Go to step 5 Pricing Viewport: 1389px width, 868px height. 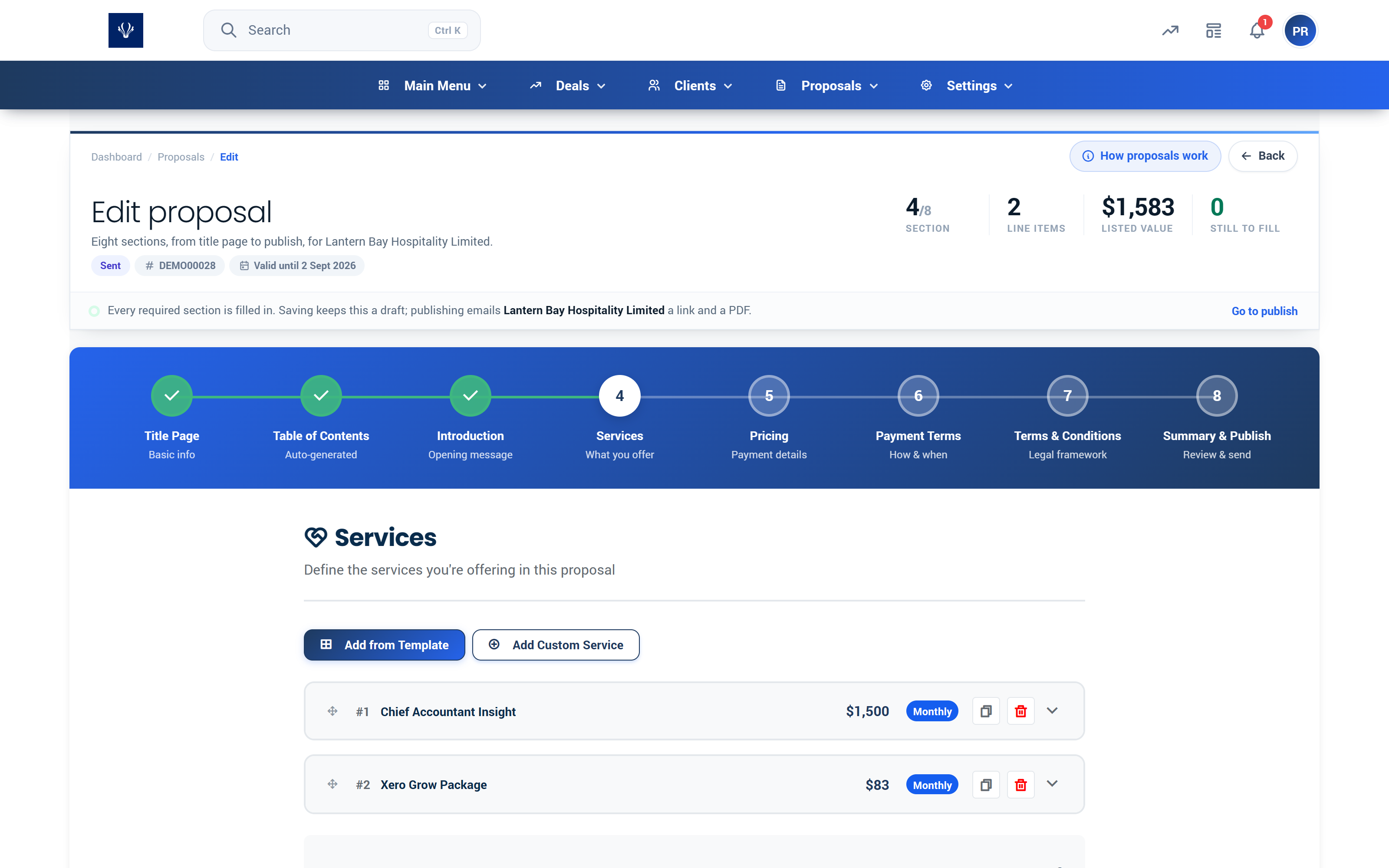tap(769, 395)
